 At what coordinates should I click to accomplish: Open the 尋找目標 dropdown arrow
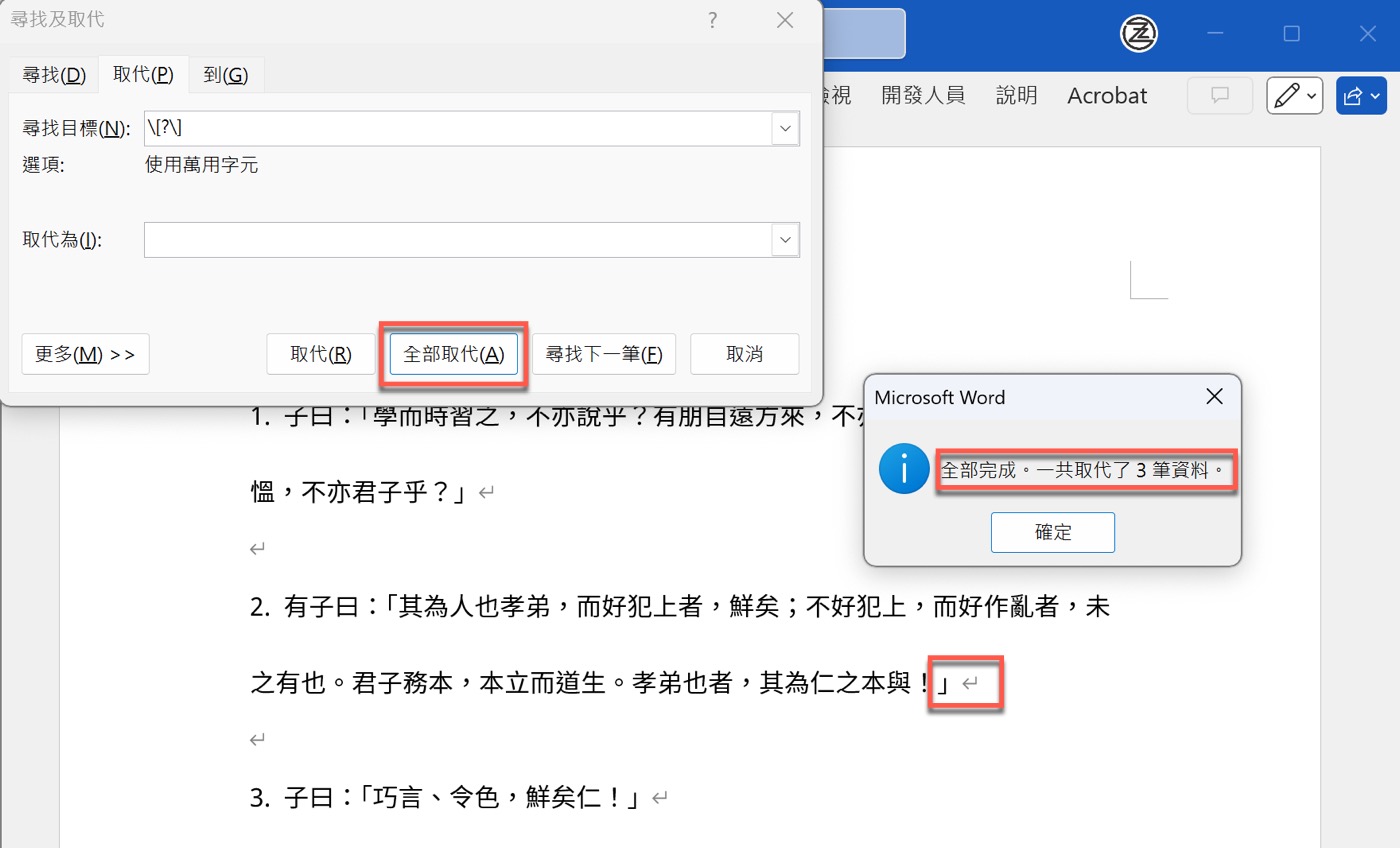(786, 128)
